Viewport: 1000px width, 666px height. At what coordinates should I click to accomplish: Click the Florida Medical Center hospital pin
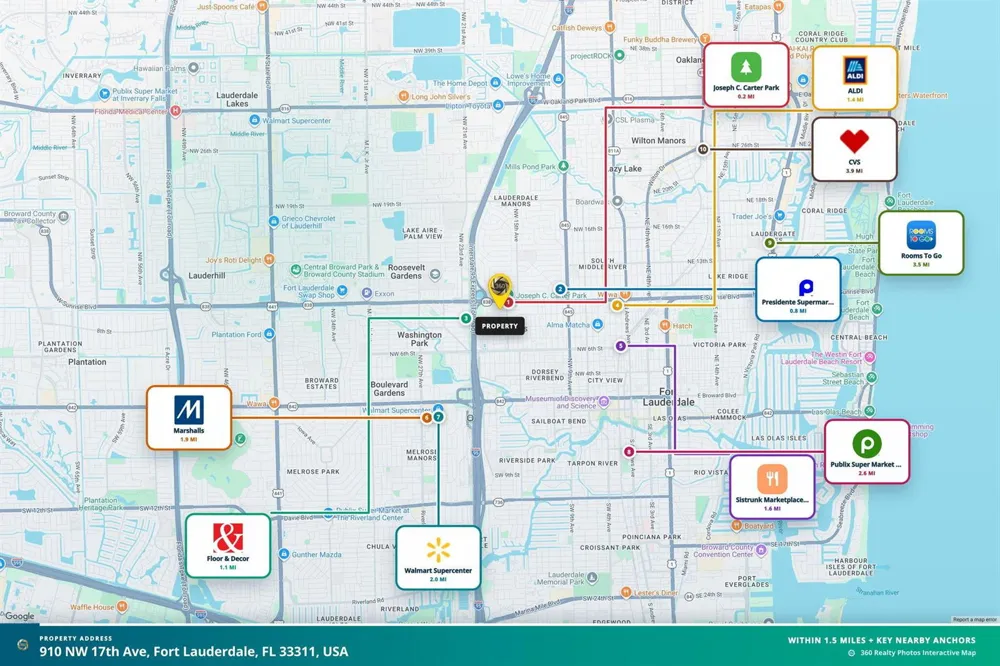coord(175,111)
